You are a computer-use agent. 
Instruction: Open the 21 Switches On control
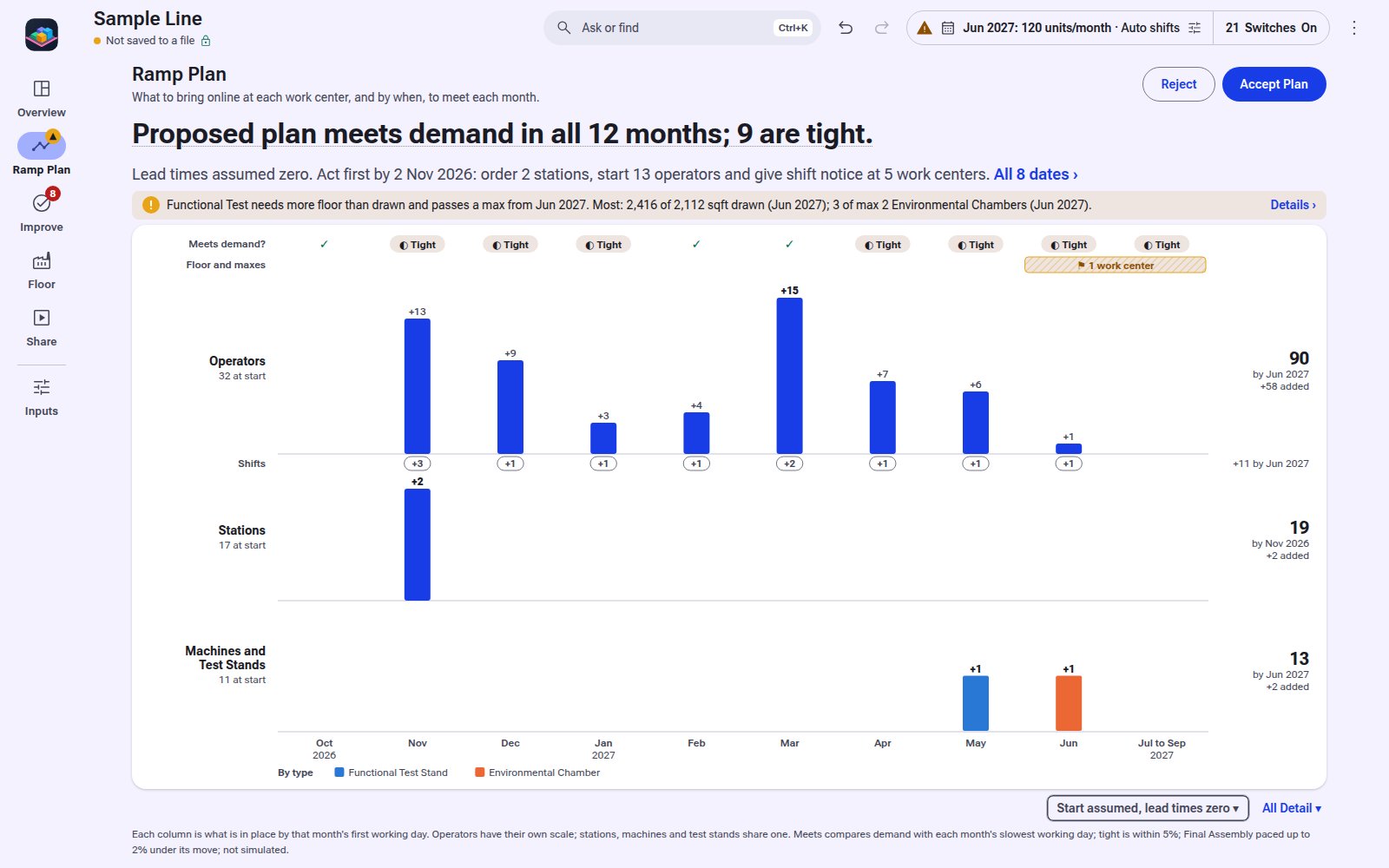coord(1271,28)
